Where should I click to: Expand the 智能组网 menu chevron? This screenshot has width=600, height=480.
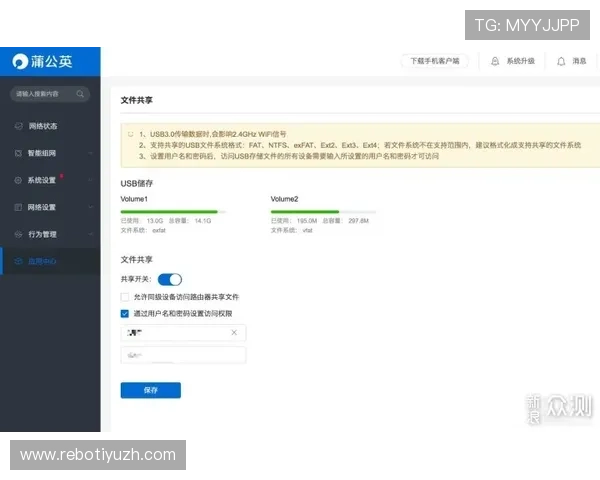click(x=90, y=153)
